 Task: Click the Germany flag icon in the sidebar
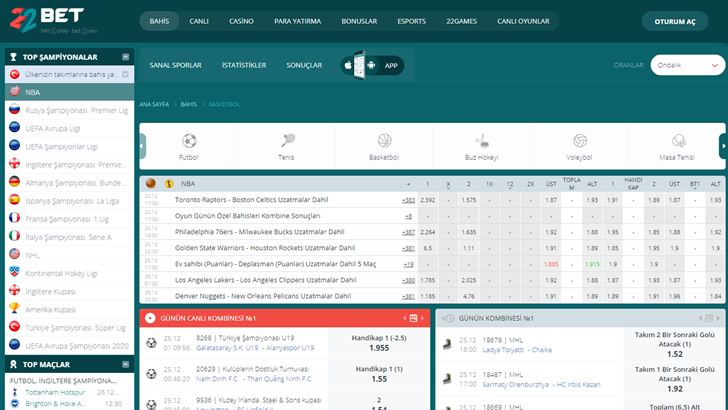click(14, 182)
